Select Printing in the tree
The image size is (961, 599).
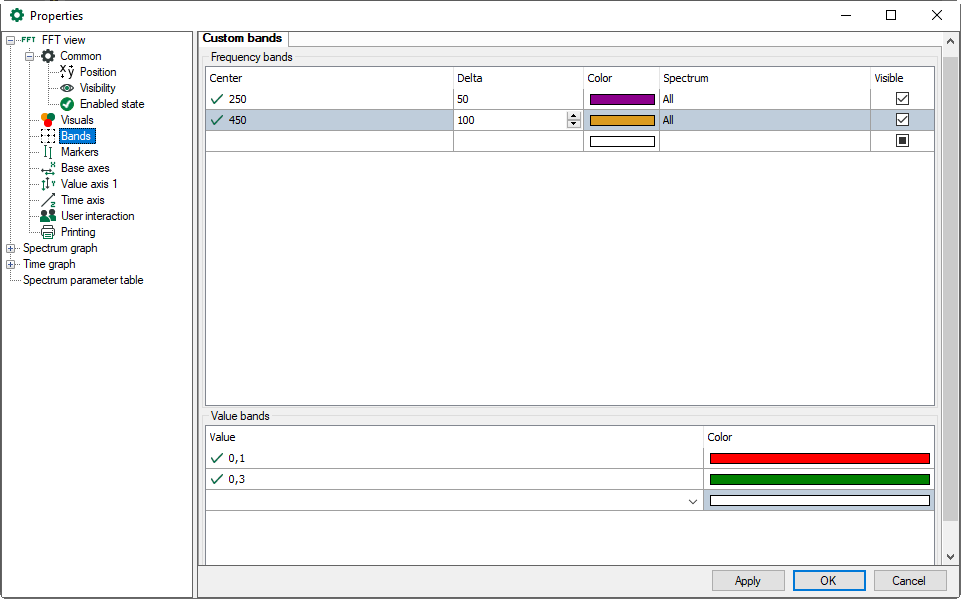click(78, 232)
